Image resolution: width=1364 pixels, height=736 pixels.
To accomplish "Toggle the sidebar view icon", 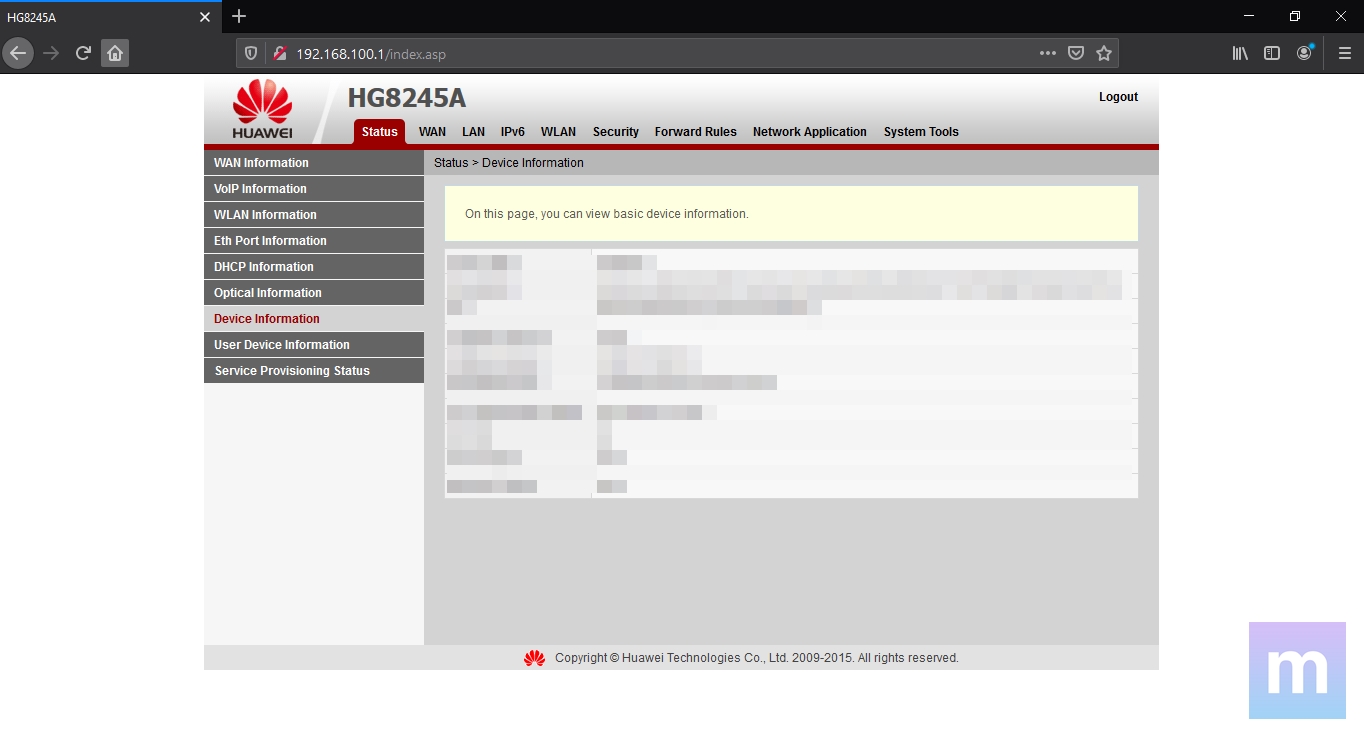I will [x=1271, y=53].
